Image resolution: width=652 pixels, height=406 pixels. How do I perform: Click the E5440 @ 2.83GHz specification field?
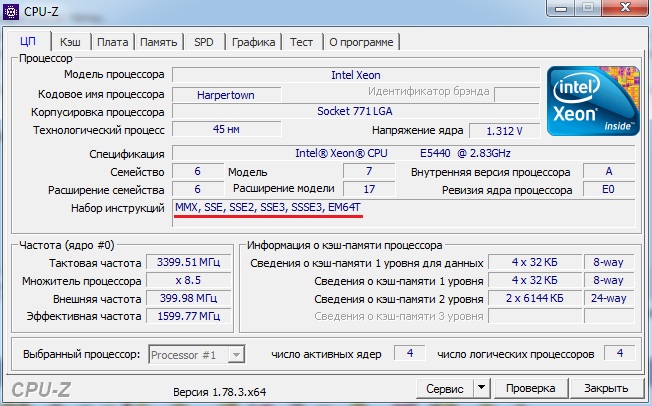(403, 153)
